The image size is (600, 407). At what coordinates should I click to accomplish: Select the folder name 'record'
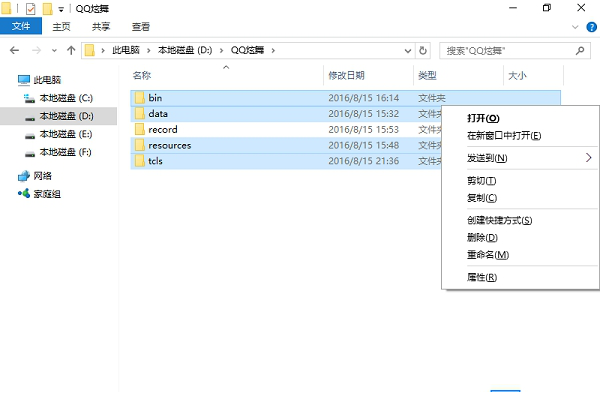[163, 129]
